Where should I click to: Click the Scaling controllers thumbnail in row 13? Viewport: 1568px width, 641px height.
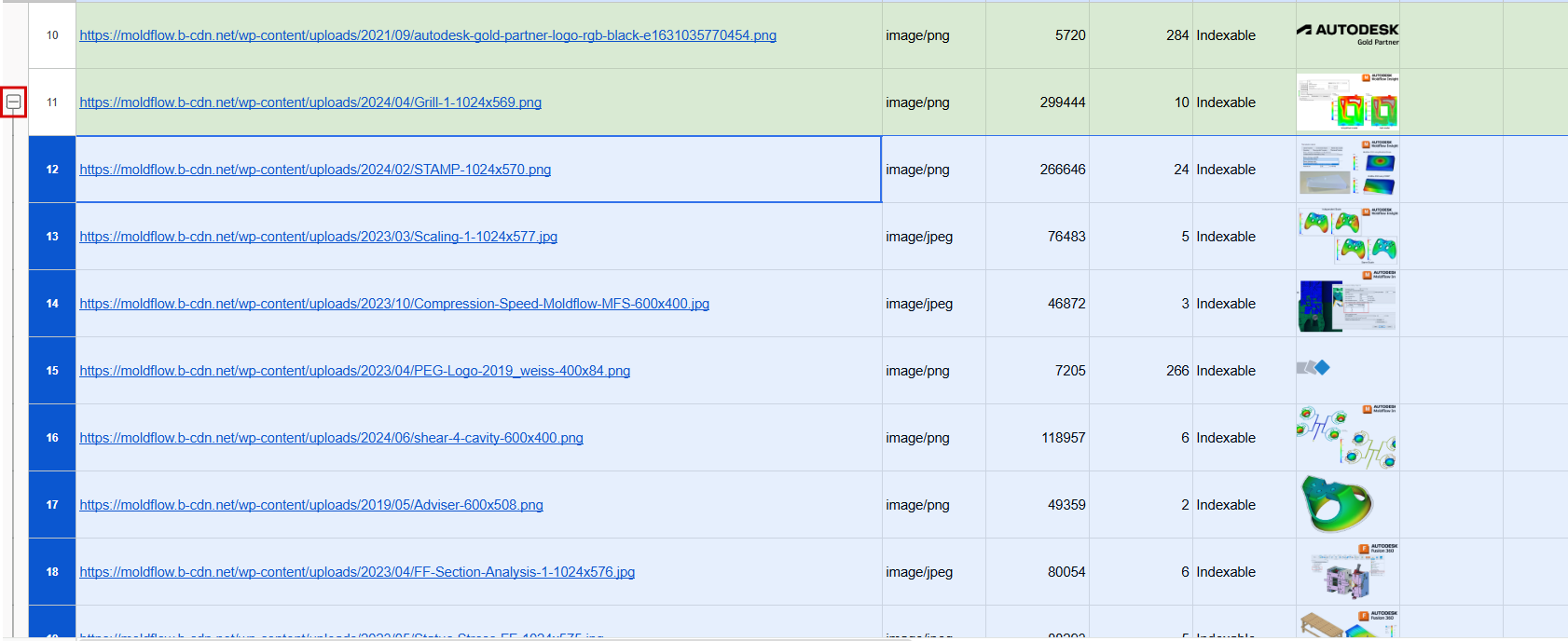[x=1348, y=236]
